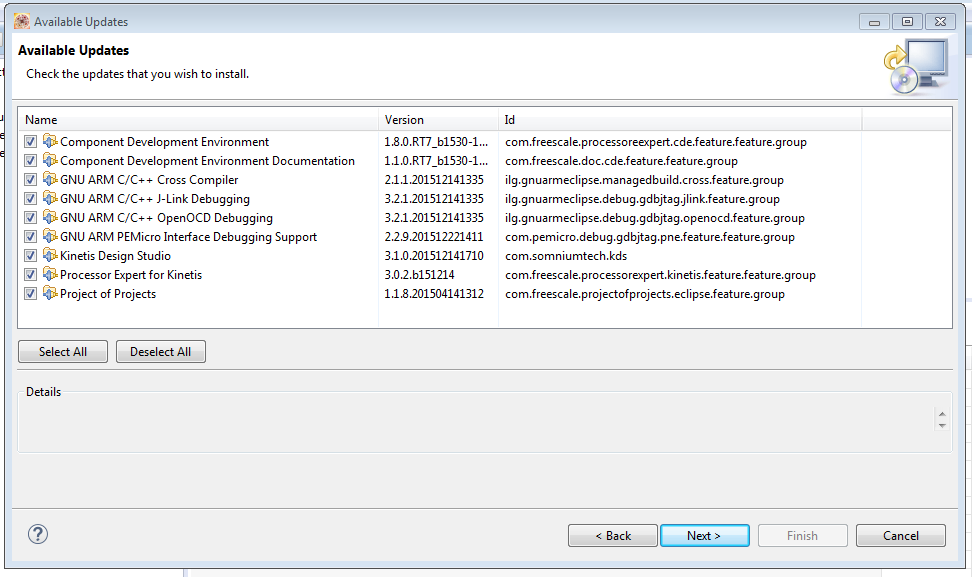Select version 2.2.9.201512221411 cell

(433, 237)
